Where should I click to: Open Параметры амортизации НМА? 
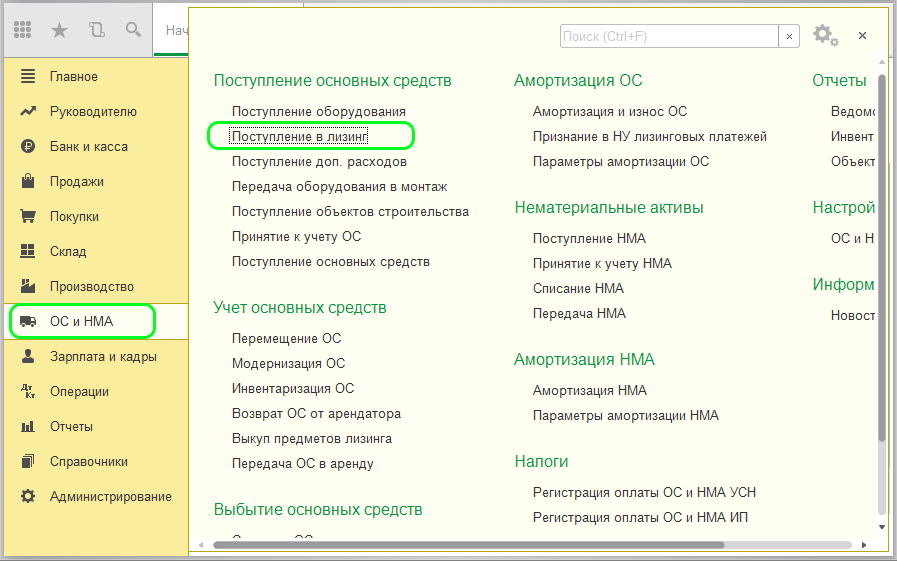click(x=625, y=416)
